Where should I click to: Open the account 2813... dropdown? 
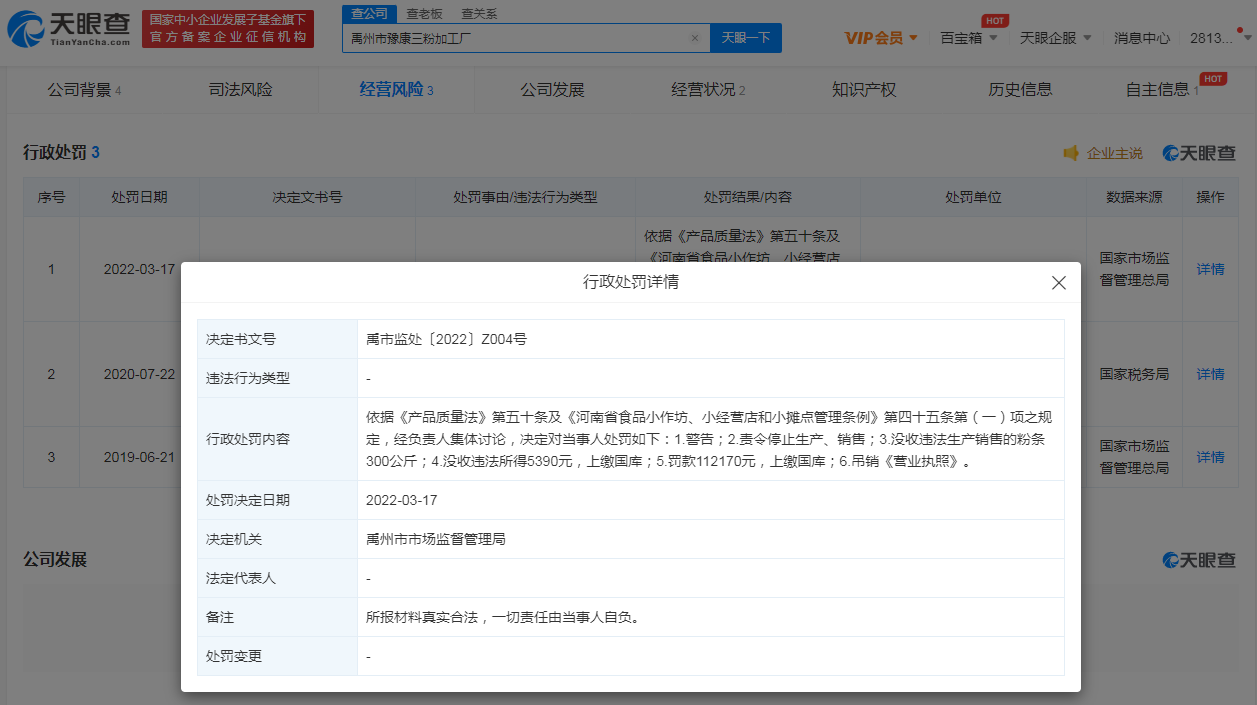1218,38
